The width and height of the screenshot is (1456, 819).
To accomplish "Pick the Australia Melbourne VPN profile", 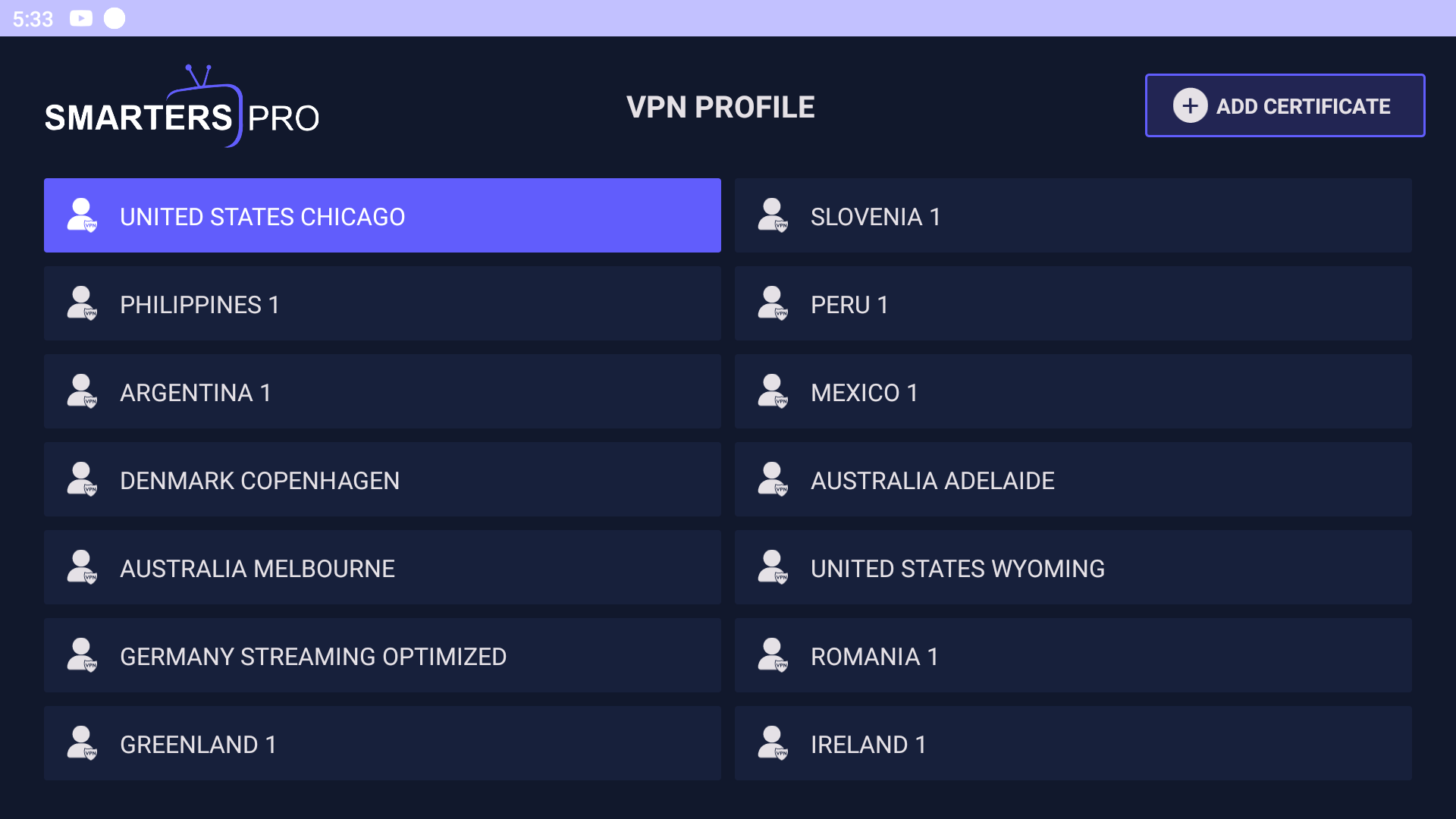I will [x=382, y=567].
